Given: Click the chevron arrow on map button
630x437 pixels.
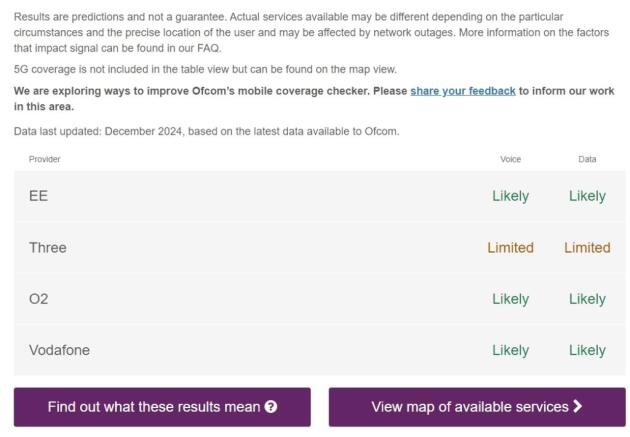Looking at the screenshot, I should pyautogui.click(x=578, y=407).
